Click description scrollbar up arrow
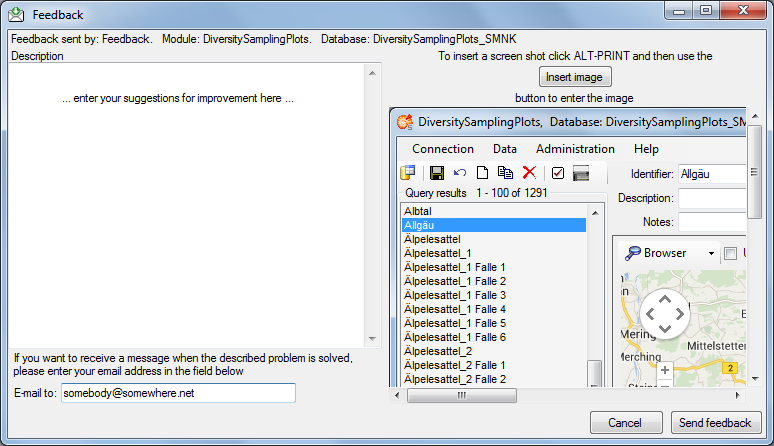The height and width of the screenshot is (446, 774). click(373, 73)
